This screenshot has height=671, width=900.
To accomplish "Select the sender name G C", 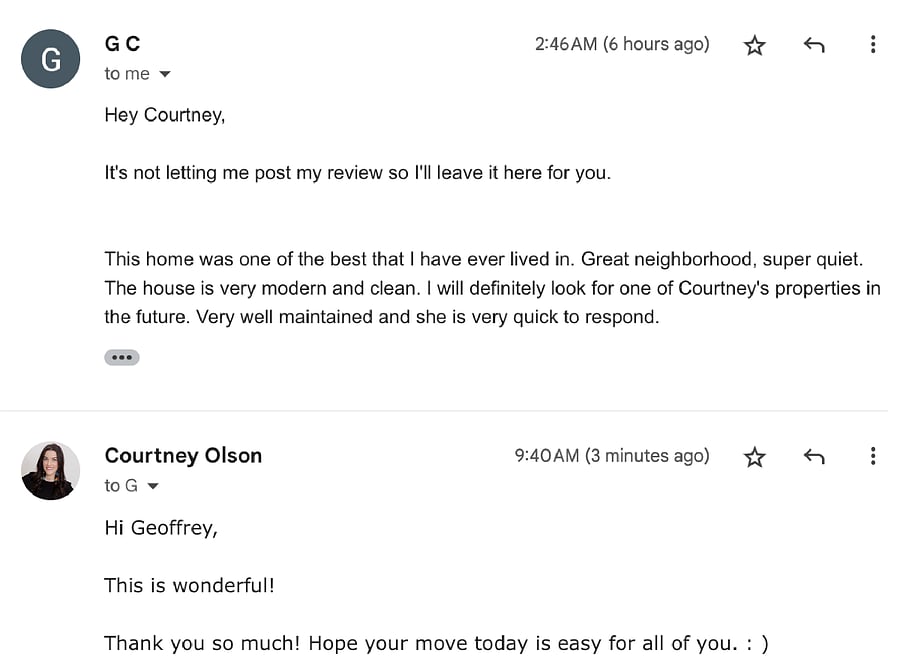I will click(122, 44).
